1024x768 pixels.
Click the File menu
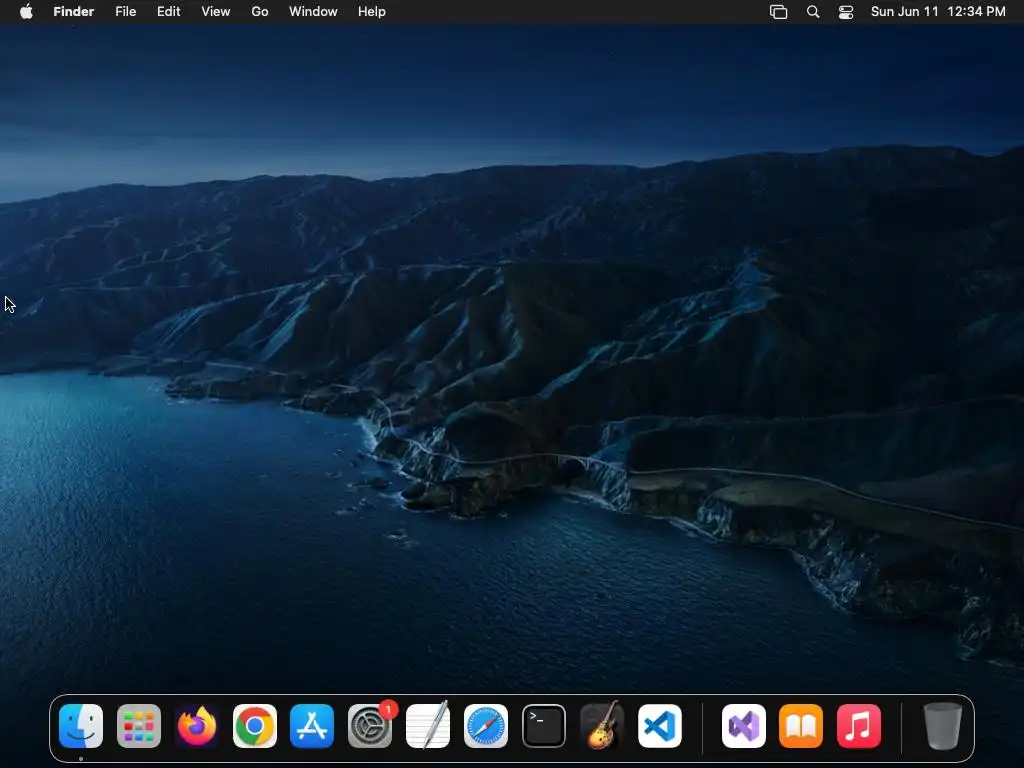126,12
